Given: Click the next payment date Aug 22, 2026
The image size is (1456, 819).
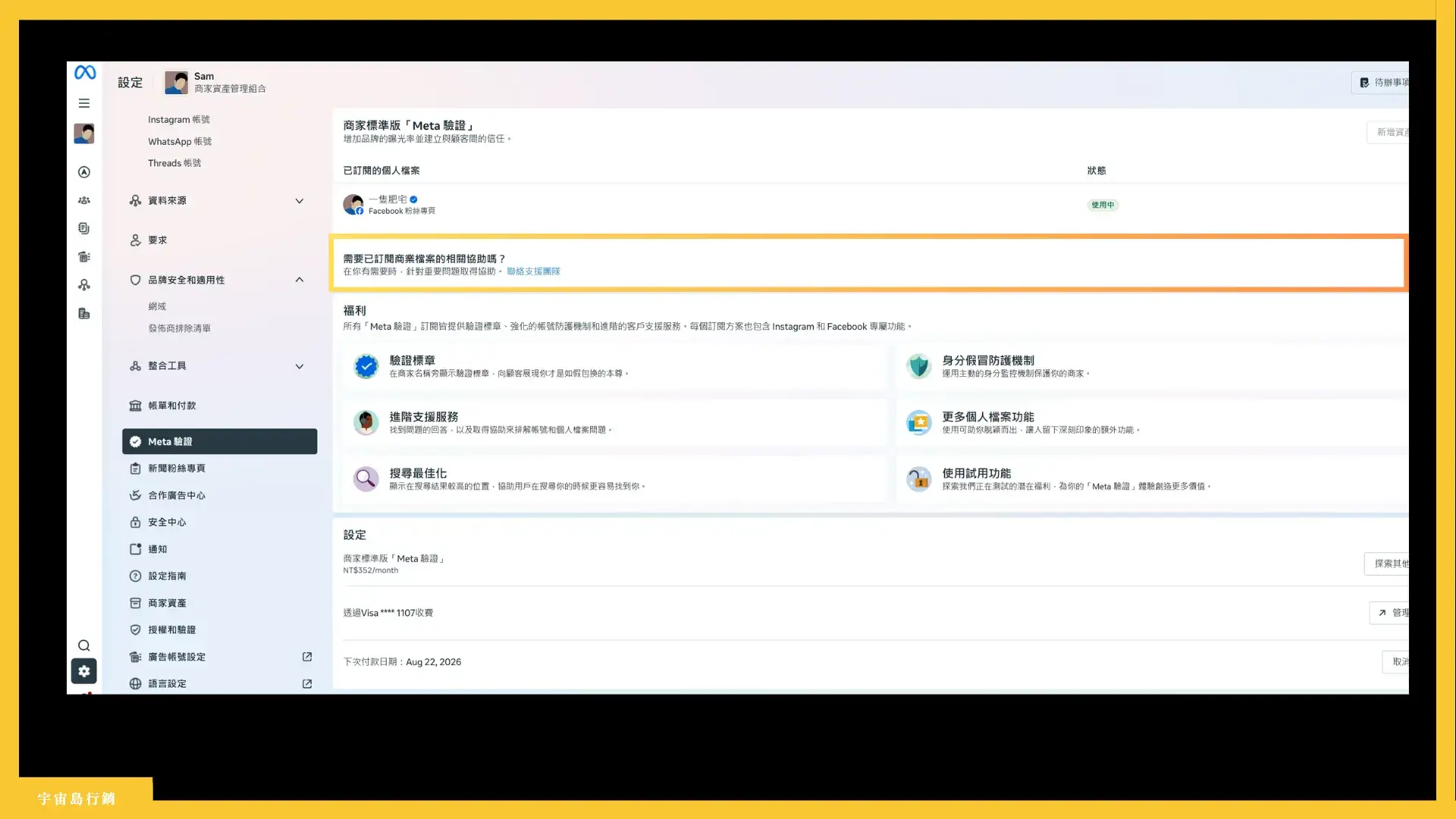Looking at the screenshot, I should point(434,662).
